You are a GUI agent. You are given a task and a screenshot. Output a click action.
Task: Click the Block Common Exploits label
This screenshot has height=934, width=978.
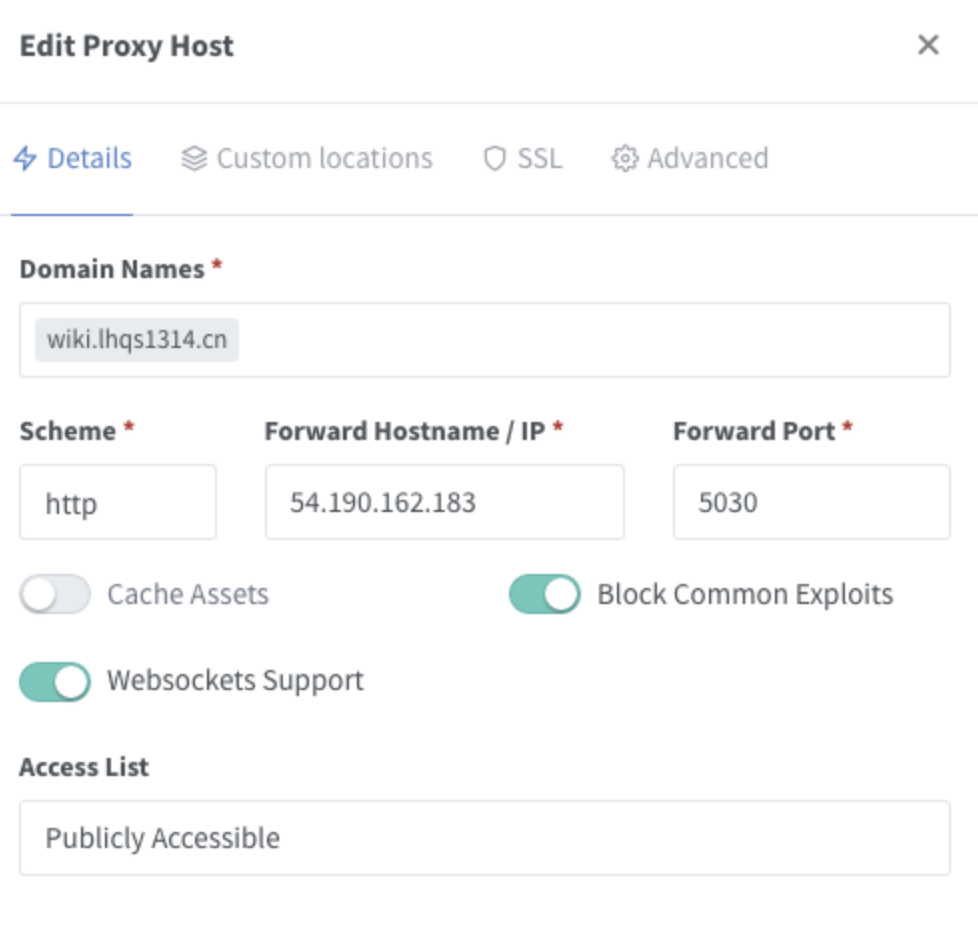745,594
